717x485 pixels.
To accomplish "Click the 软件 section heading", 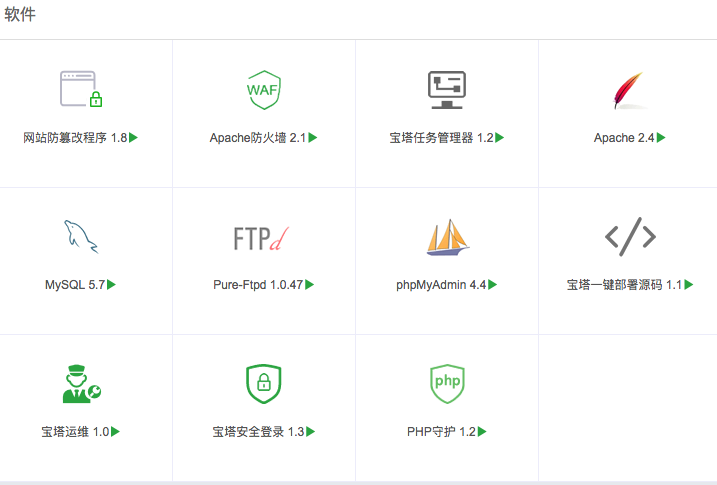I will (x=20, y=14).
